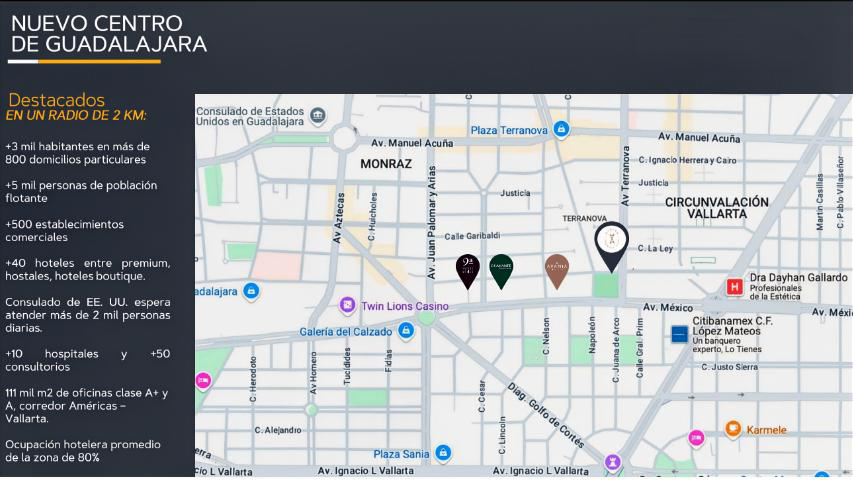Screen dimensions: 853x481
Task: Click the Plaza Terranova shopping pin
Action: 561,130
